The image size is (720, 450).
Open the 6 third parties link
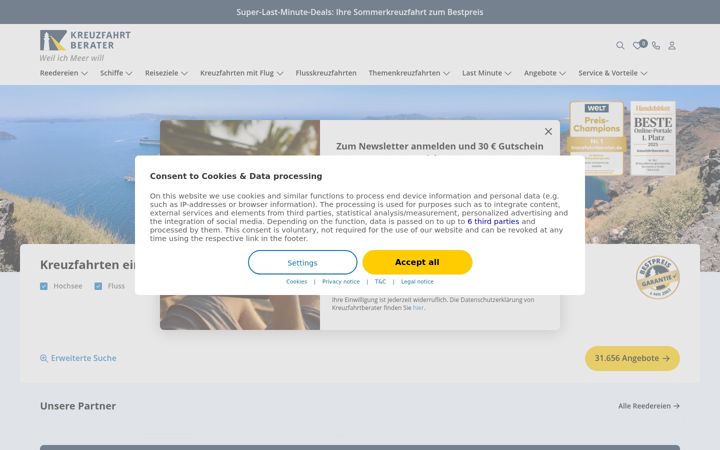point(493,221)
